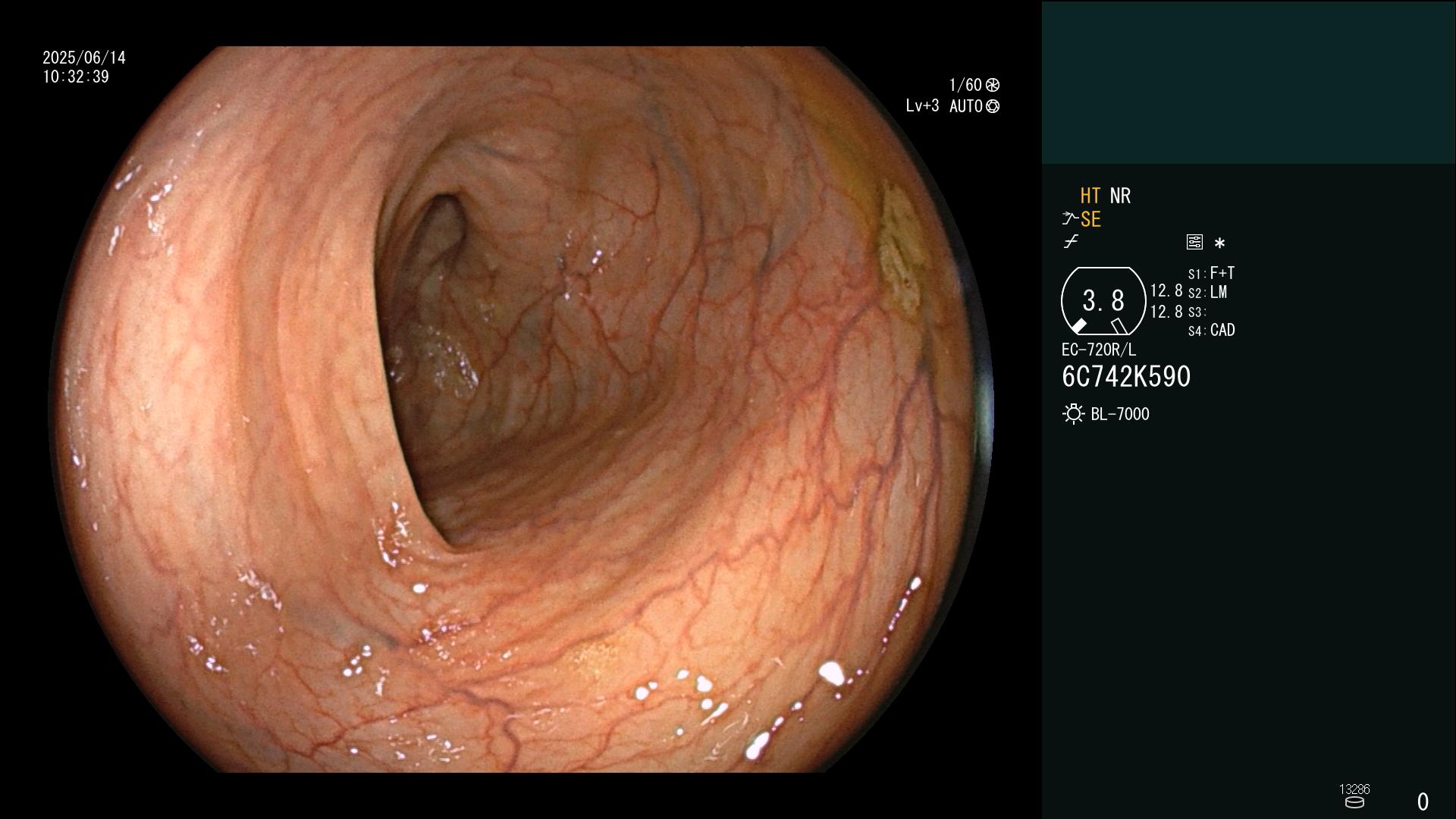The height and width of the screenshot is (819, 1456).
Task: Click the 2025/06/14 date stamp
Action: 84,58
